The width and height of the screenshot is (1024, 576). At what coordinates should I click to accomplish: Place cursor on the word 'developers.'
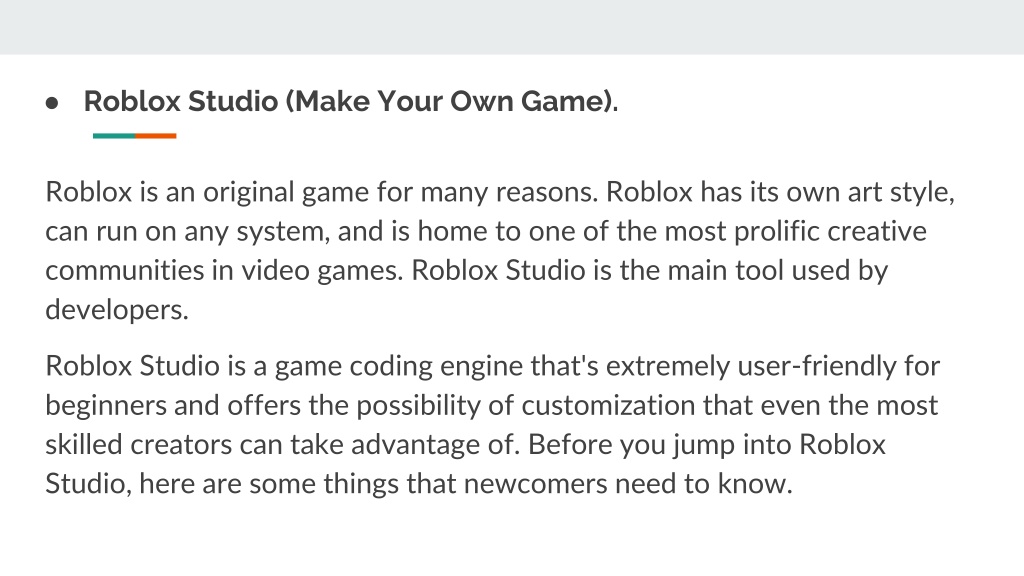pos(117,310)
